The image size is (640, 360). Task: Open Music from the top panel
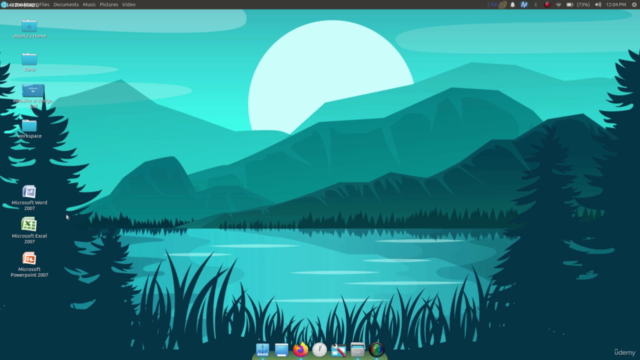coord(89,4)
